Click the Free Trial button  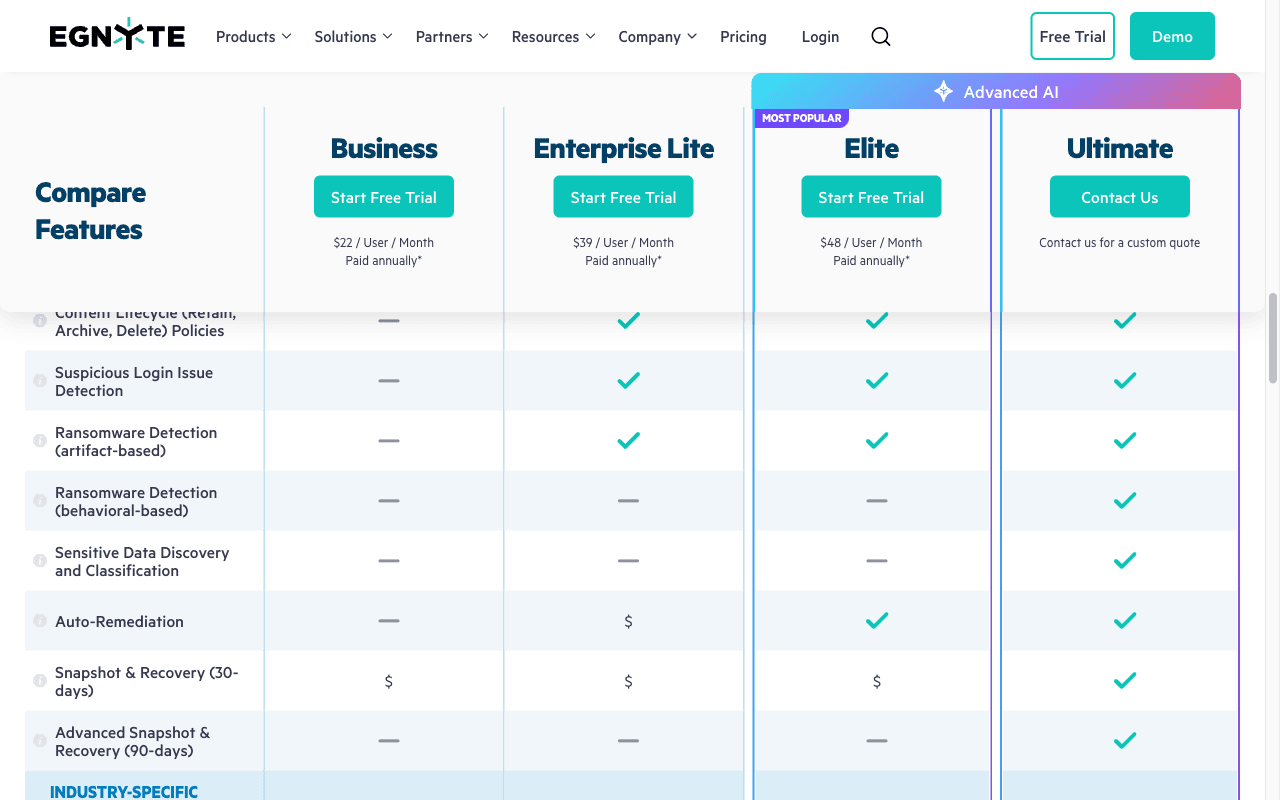click(1072, 36)
